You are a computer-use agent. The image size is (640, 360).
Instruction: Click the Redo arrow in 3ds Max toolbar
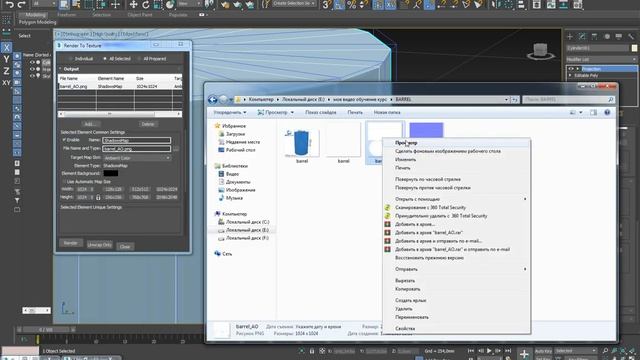click(x=22, y=4)
